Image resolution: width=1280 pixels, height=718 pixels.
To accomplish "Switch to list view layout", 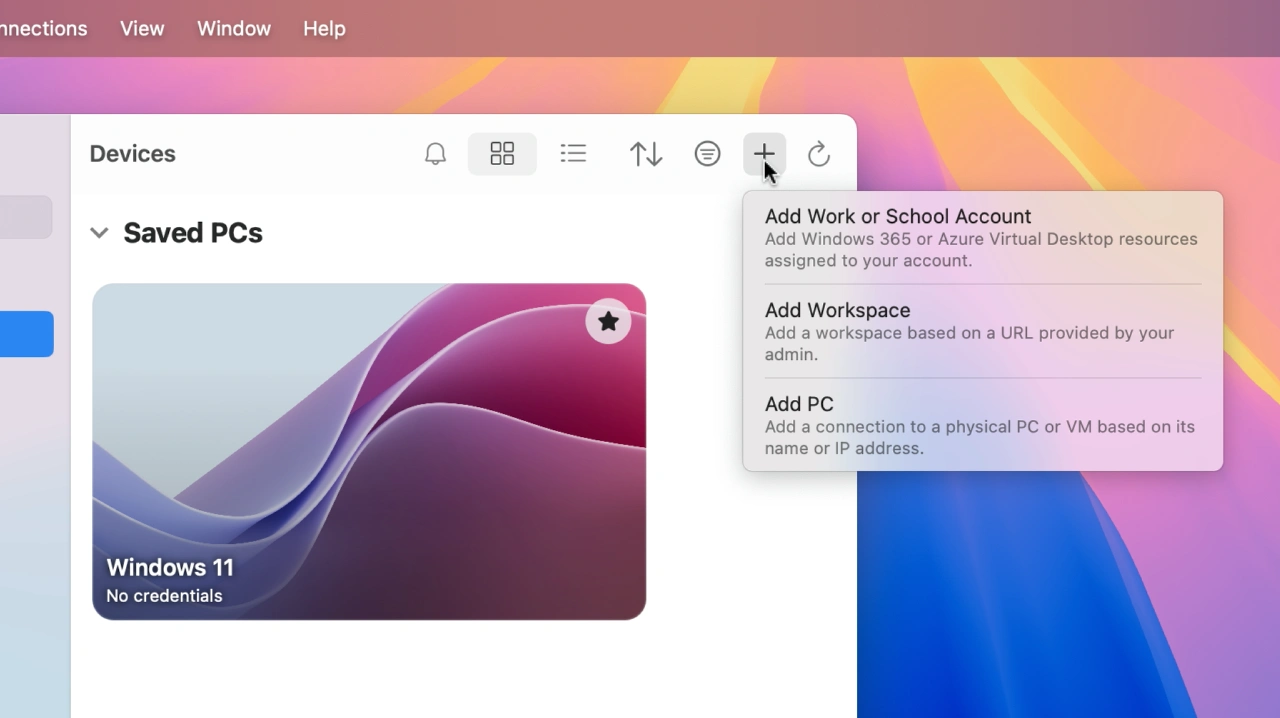I will tap(573, 154).
